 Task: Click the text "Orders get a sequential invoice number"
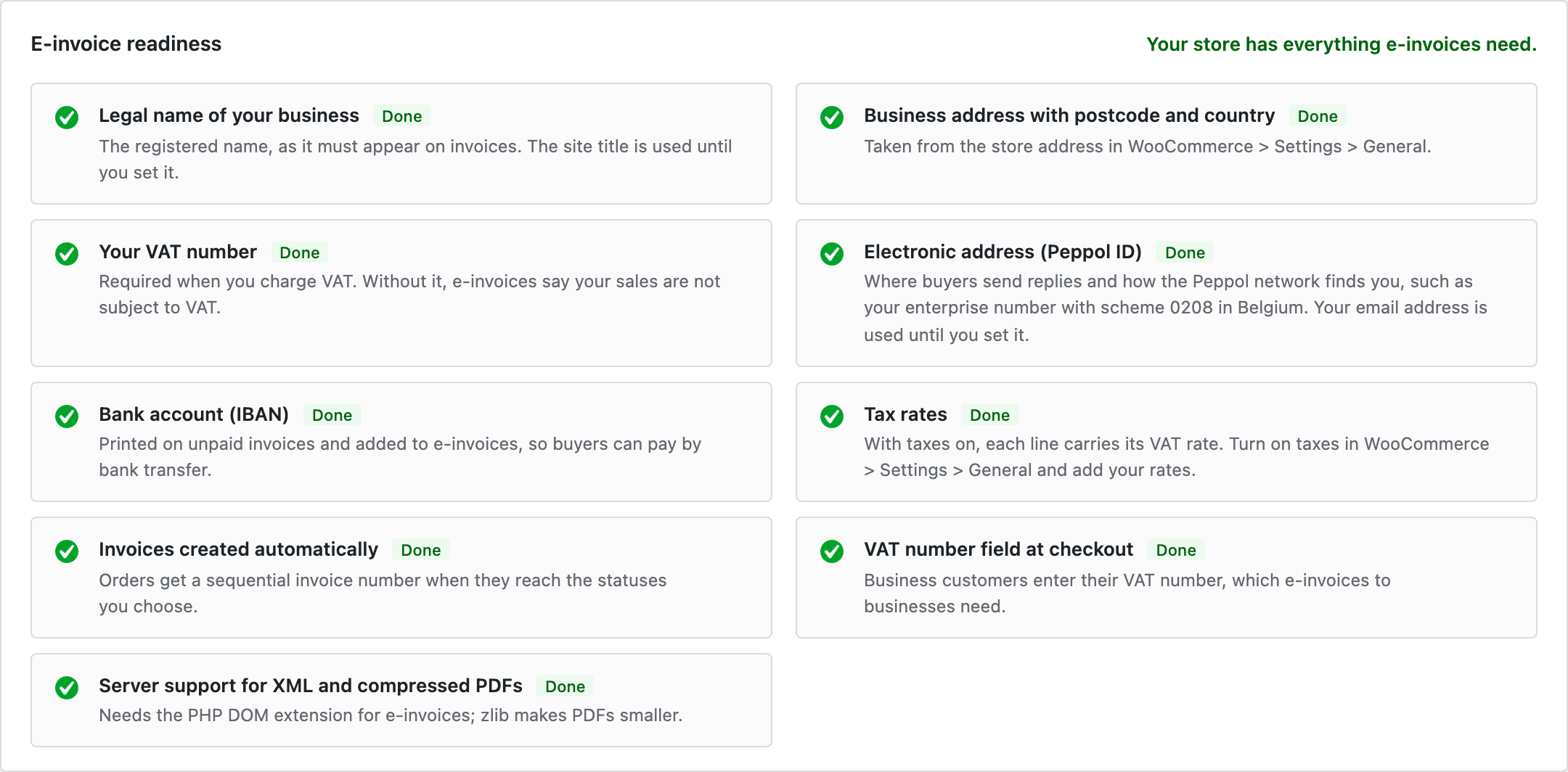383,594
